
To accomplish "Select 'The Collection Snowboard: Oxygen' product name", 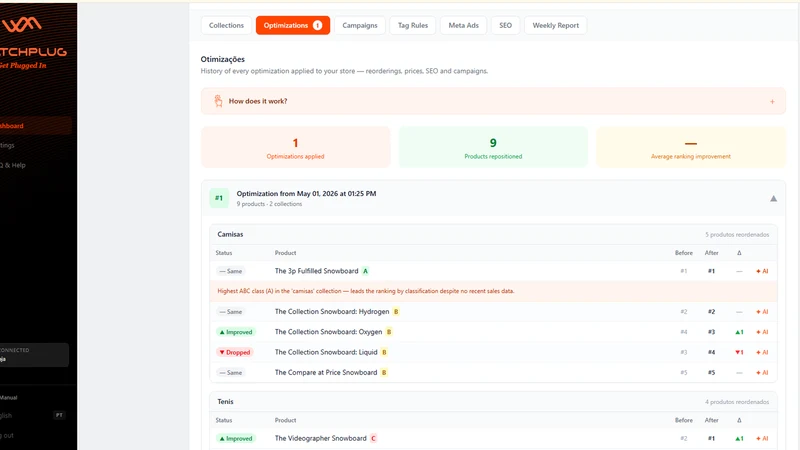I will coord(328,332).
